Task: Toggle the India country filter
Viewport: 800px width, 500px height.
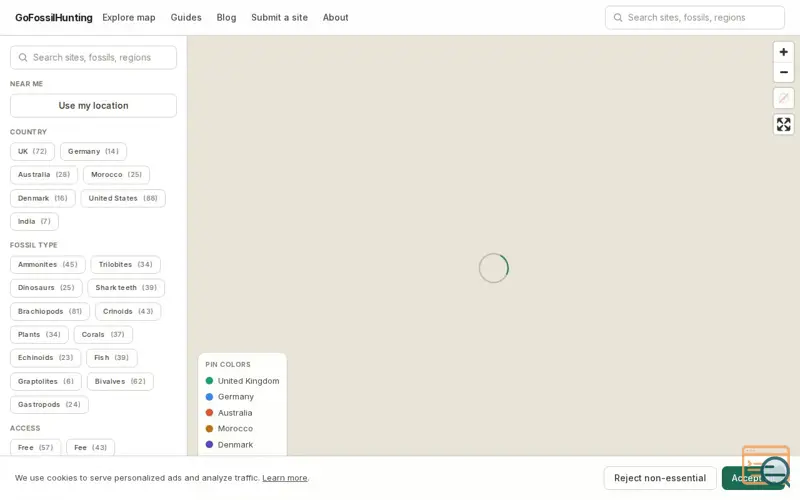Action: (34, 221)
